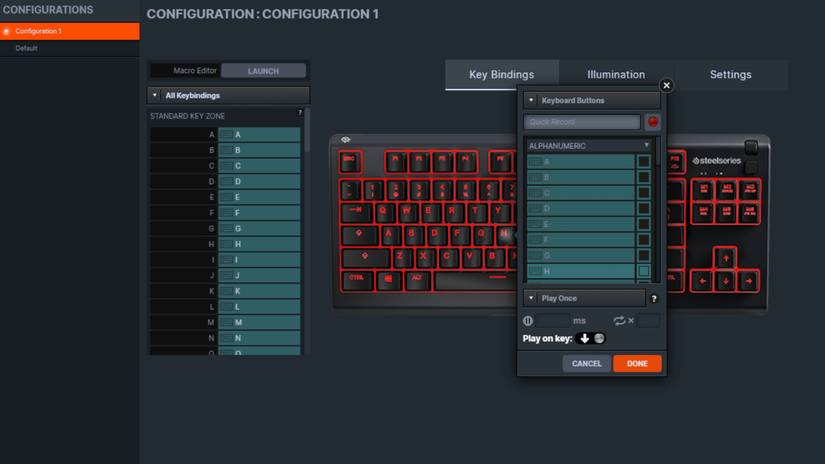Select the Configuration 1 radio item
Screen dimensions: 825x464
[x=7, y=31]
